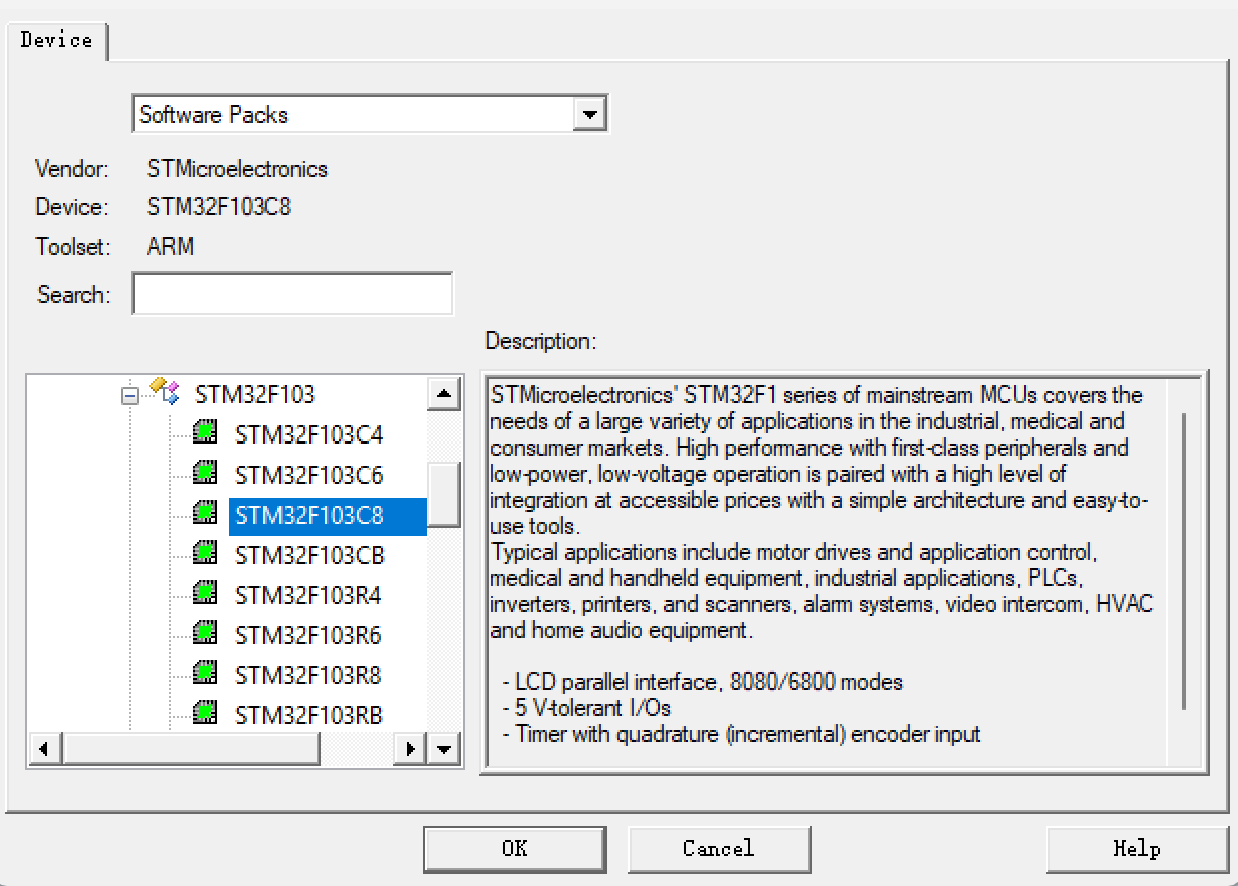This screenshot has height=886, width=1238.
Task: Select the highlighted STM32F103C8 device
Action: (x=328, y=516)
